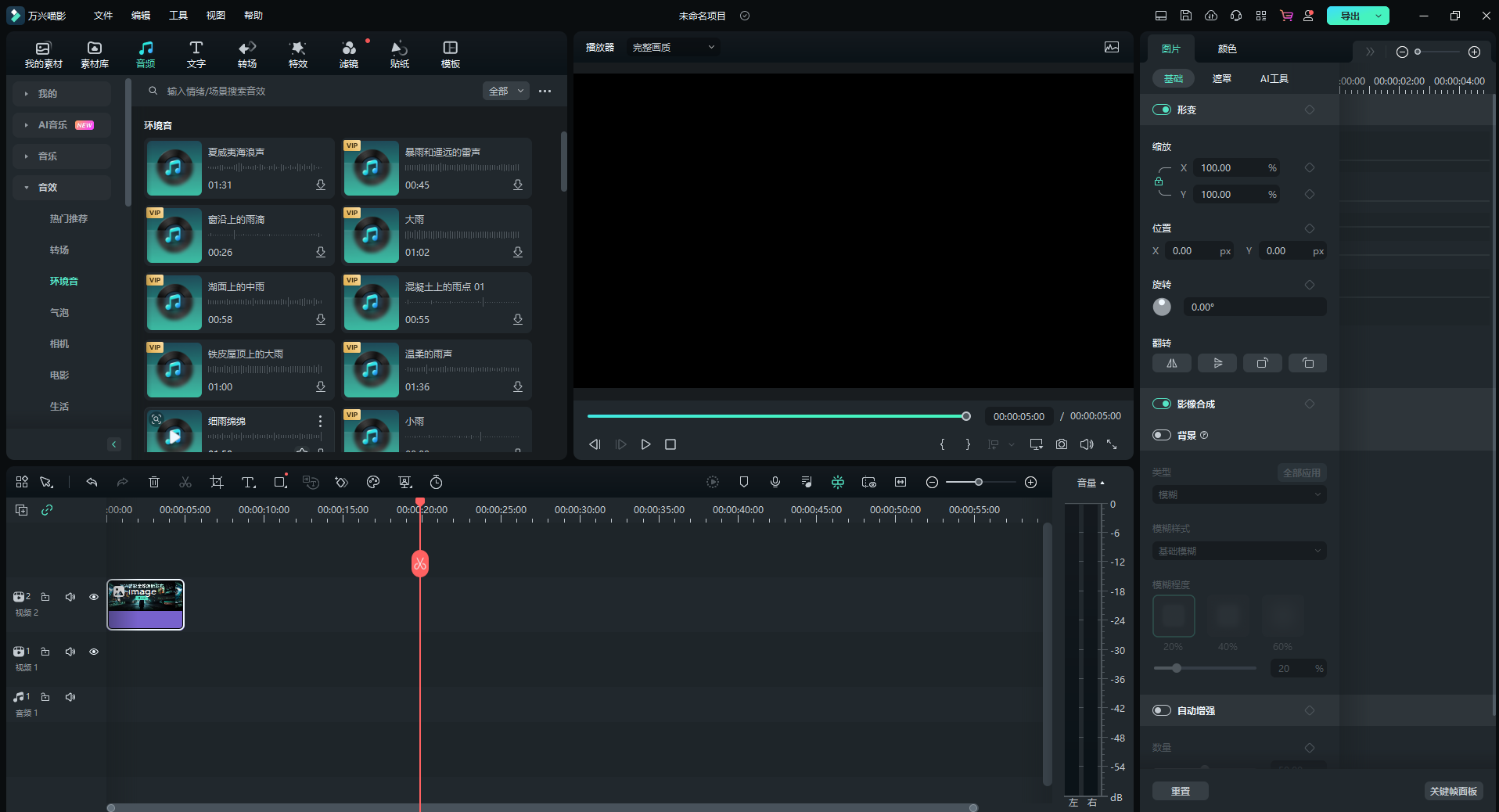Toggle the 形变 transform switch
This screenshot has width=1499, height=812.
[x=1162, y=110]
